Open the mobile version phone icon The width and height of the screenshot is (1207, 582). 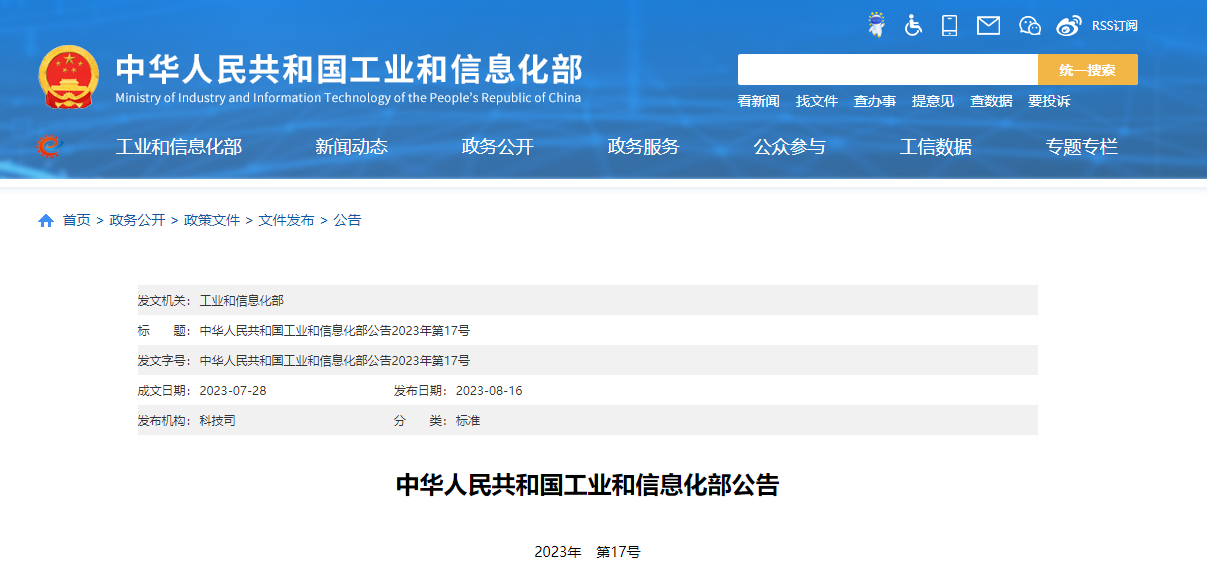950,25
